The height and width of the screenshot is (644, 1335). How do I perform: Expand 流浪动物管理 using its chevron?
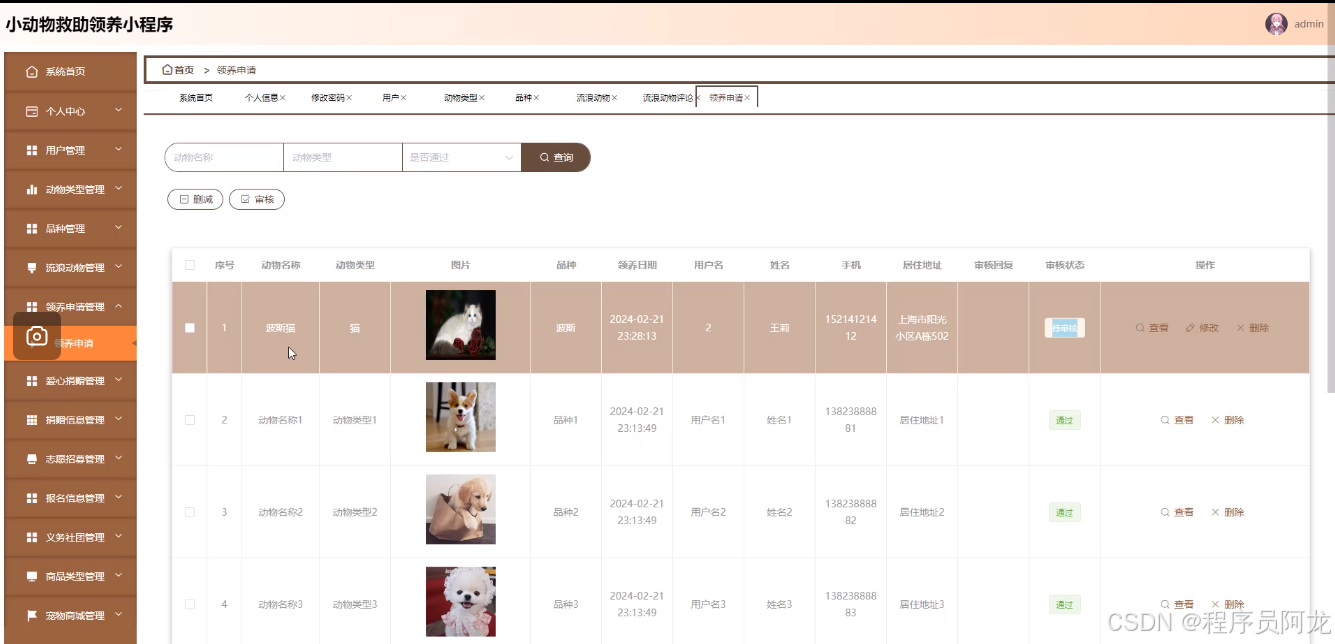(x=118, y=267)
